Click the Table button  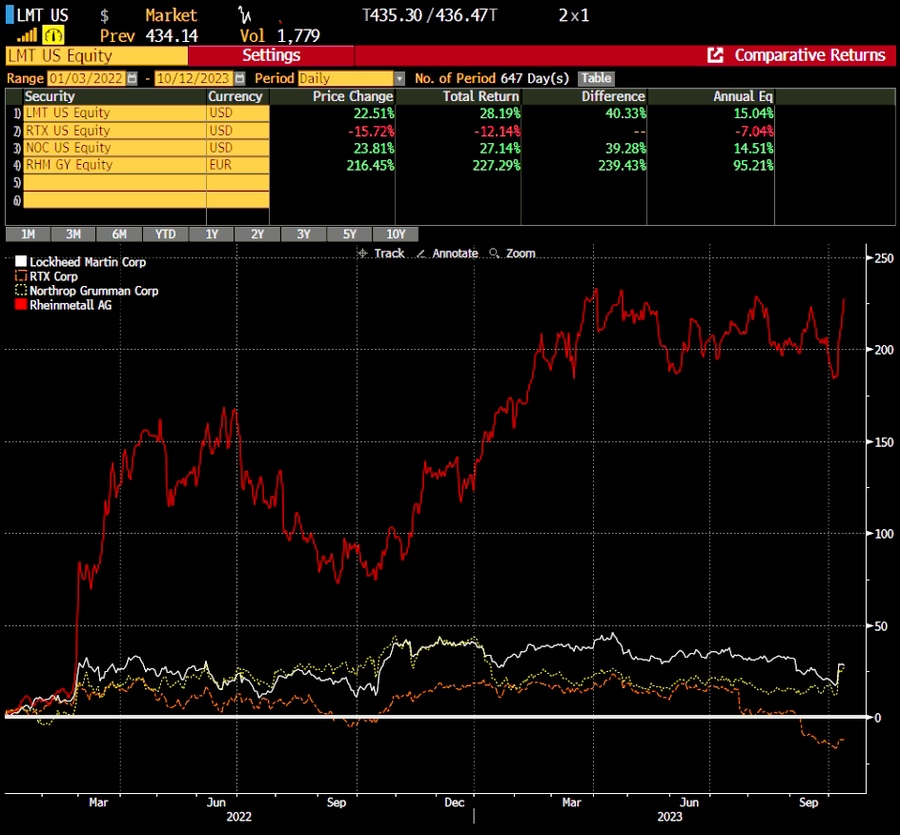pyautogui.click(x=596, y=78)
